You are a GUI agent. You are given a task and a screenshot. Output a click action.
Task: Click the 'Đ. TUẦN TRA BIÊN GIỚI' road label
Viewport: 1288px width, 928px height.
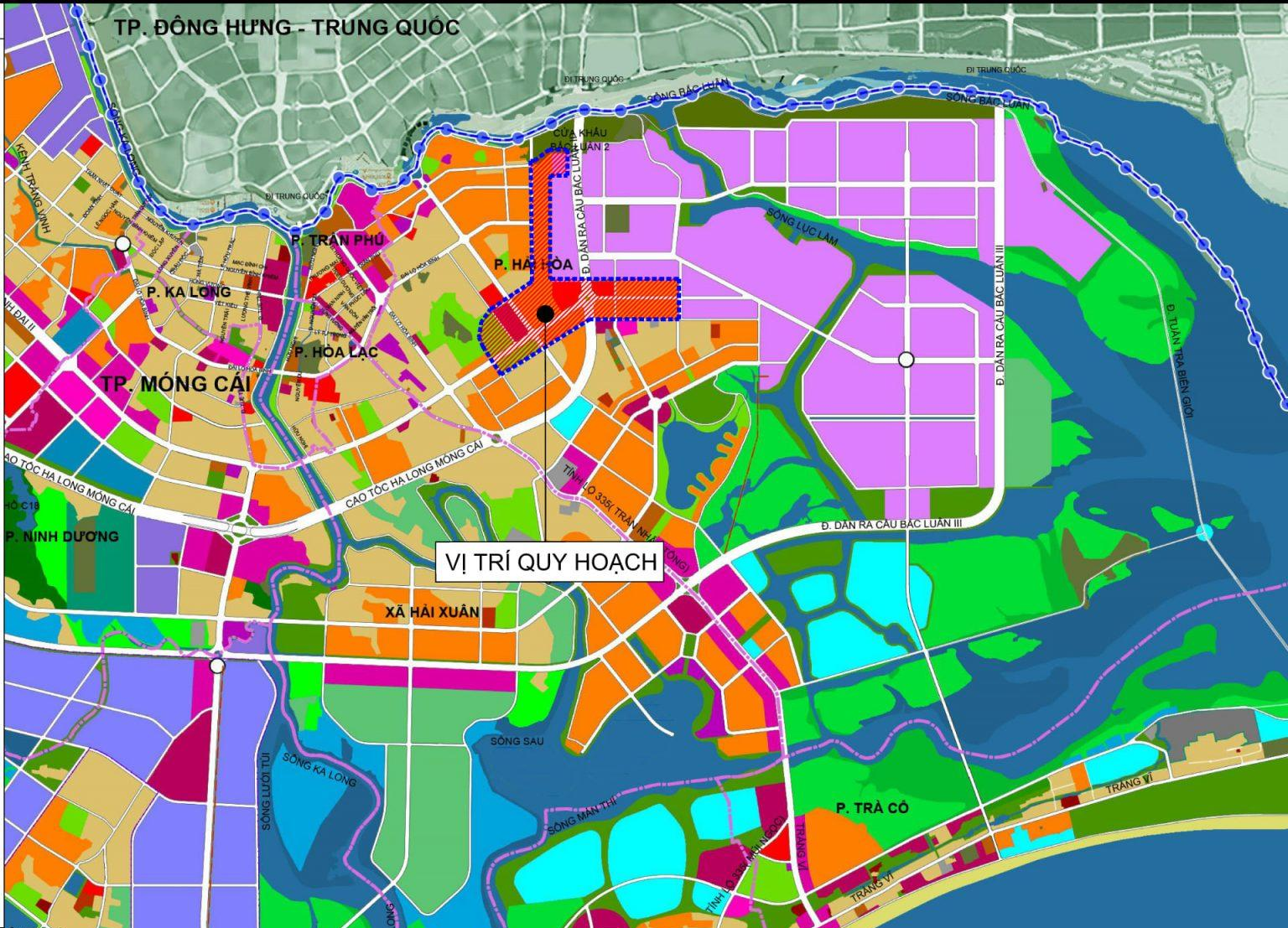tap(1179, 360)
